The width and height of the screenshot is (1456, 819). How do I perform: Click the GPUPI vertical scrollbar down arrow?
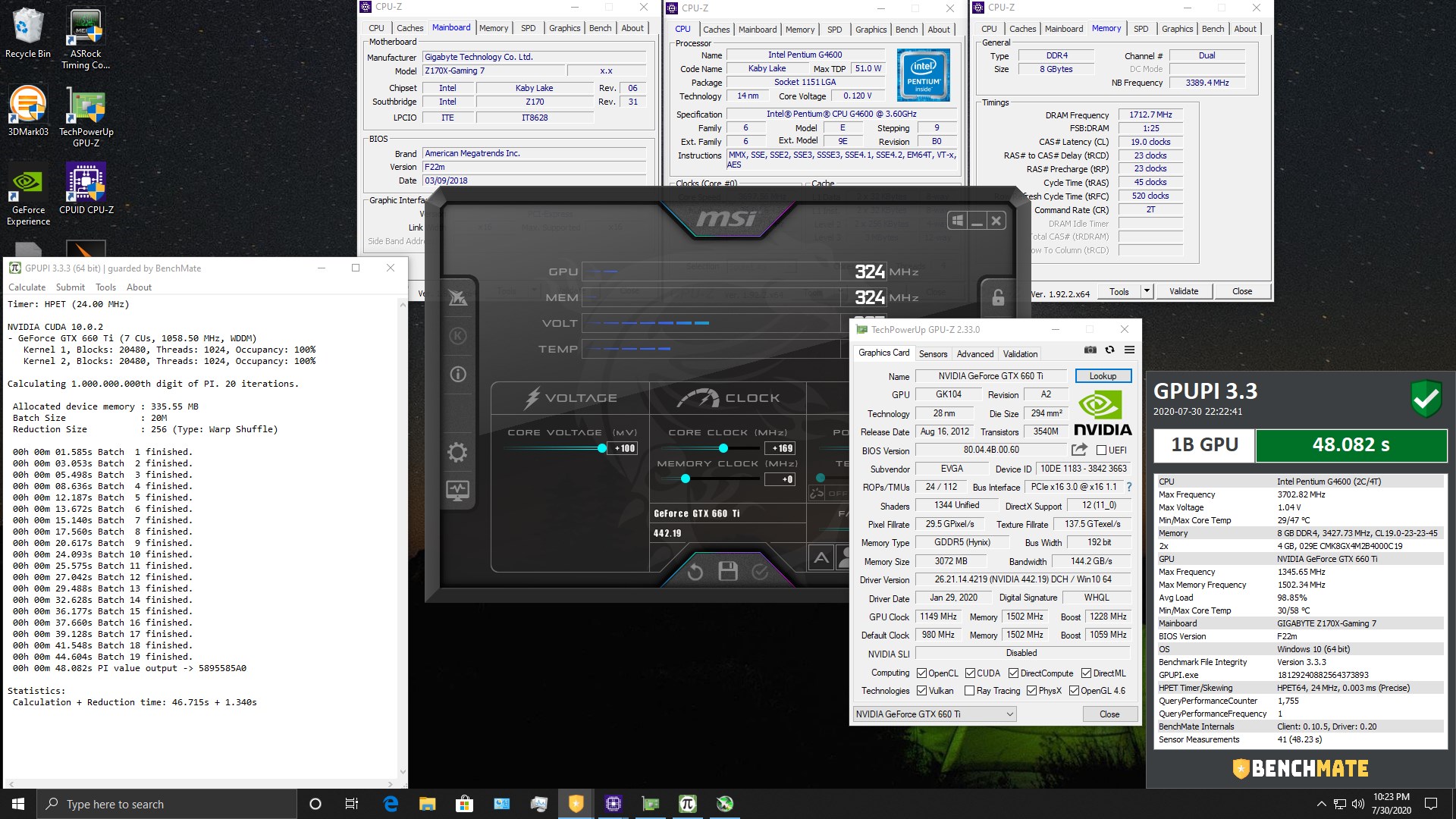point(403,772)
